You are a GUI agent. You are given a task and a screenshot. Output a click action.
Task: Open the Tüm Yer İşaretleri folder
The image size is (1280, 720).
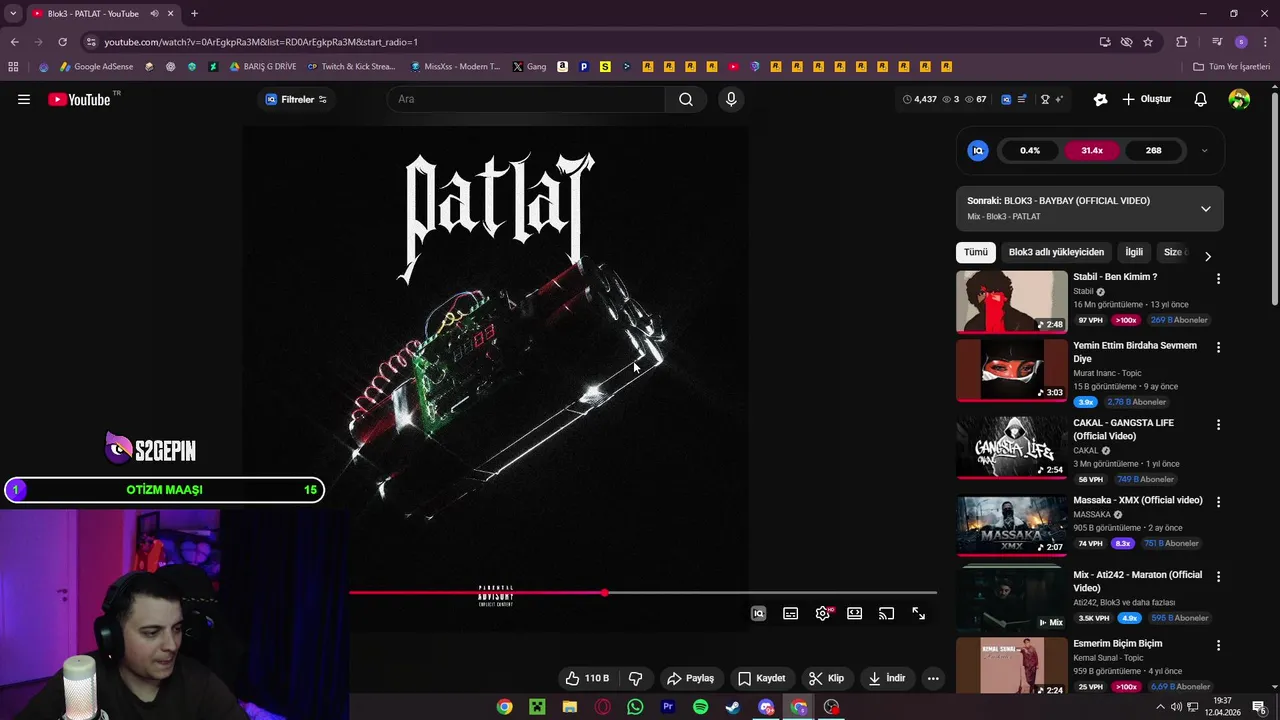pos(1232,67)
